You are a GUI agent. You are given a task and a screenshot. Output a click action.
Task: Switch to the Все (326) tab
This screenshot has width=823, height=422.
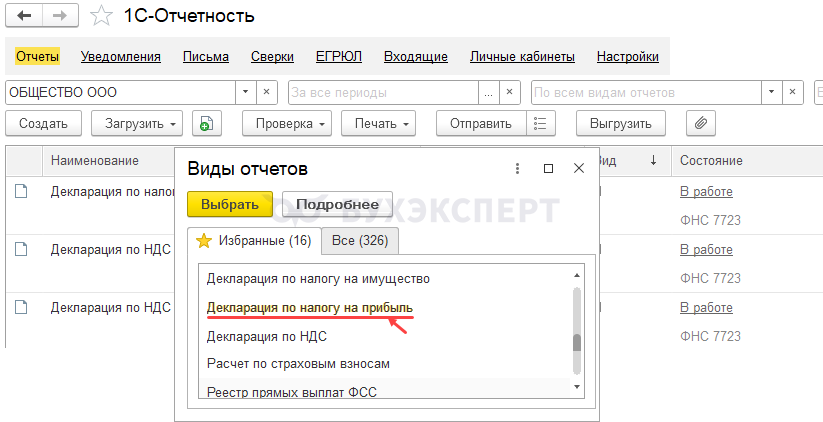pos(360,241)
